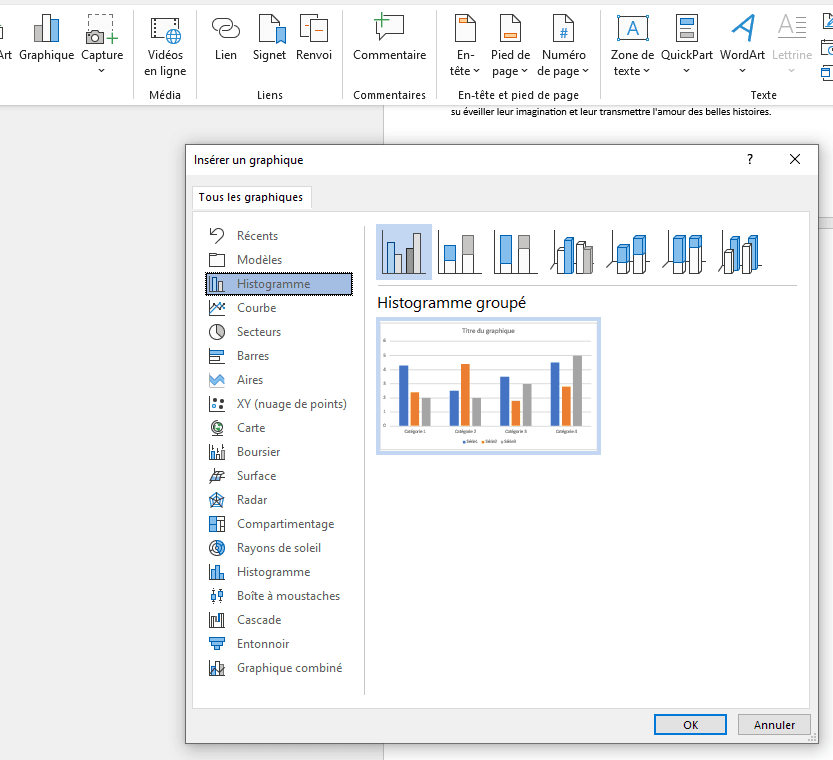This screenshot has width=833, height=760.
Task: Click the OK button
Action: (690, 725)
